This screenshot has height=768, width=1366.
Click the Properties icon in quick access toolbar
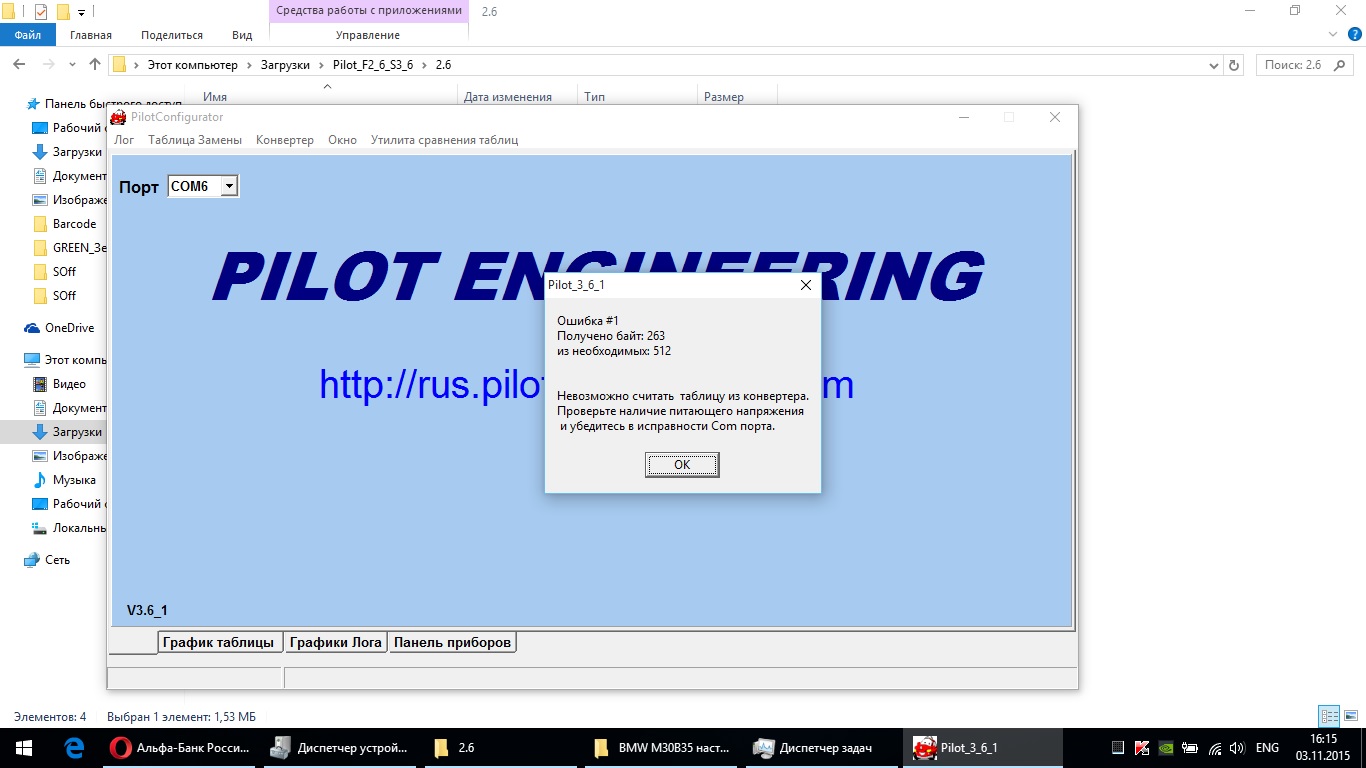click(41, 12)
